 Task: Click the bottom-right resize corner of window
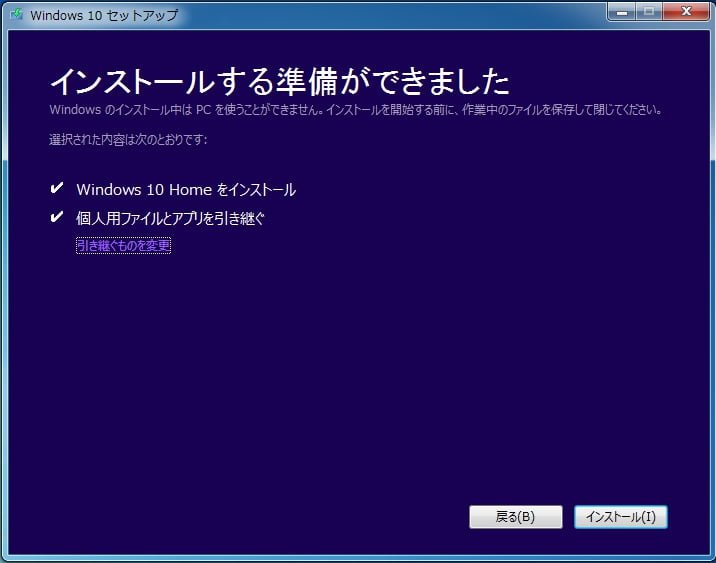tap(711, 558)
